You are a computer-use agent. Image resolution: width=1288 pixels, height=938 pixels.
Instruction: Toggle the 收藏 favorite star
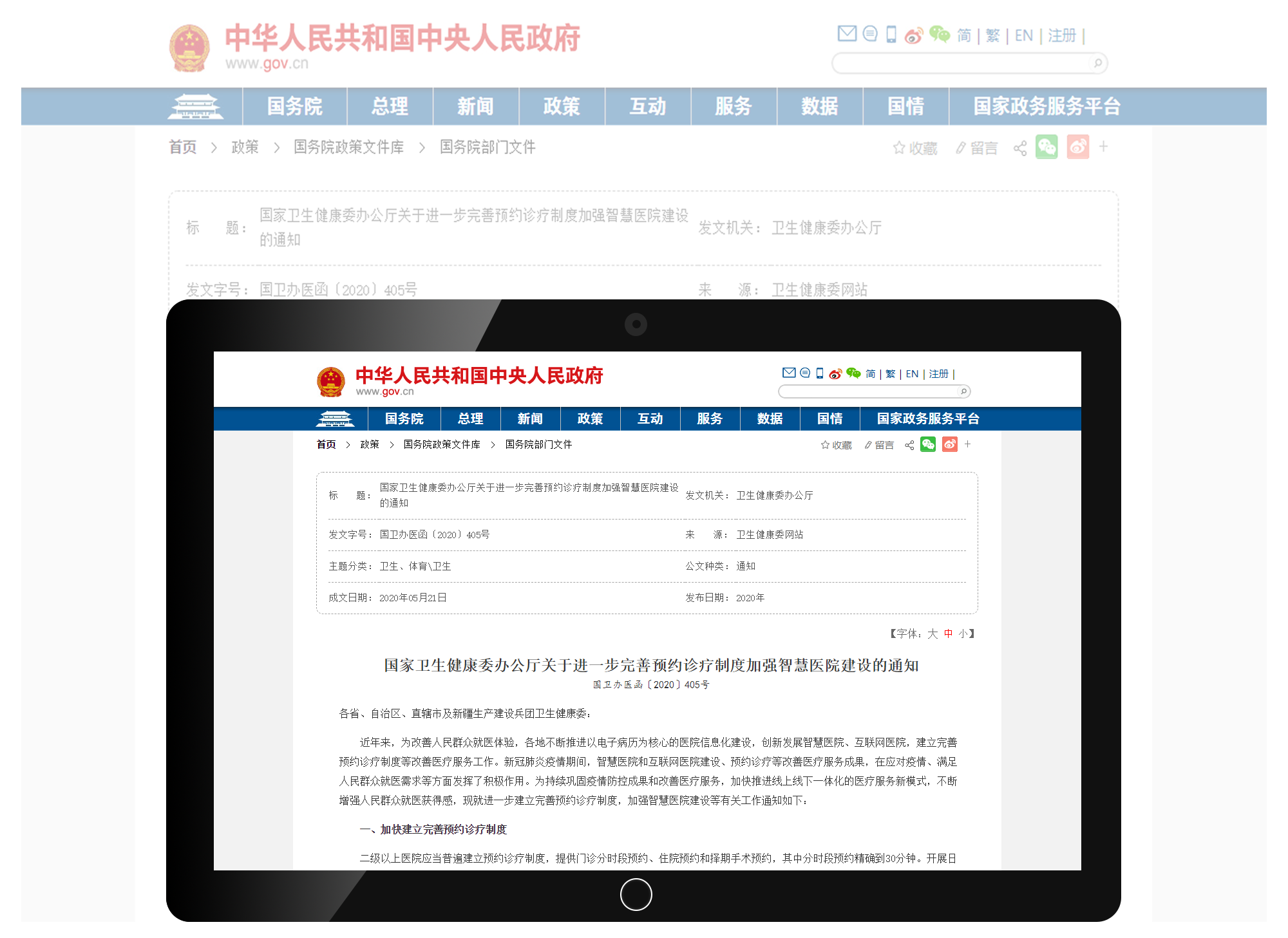[x=824, y=444]
